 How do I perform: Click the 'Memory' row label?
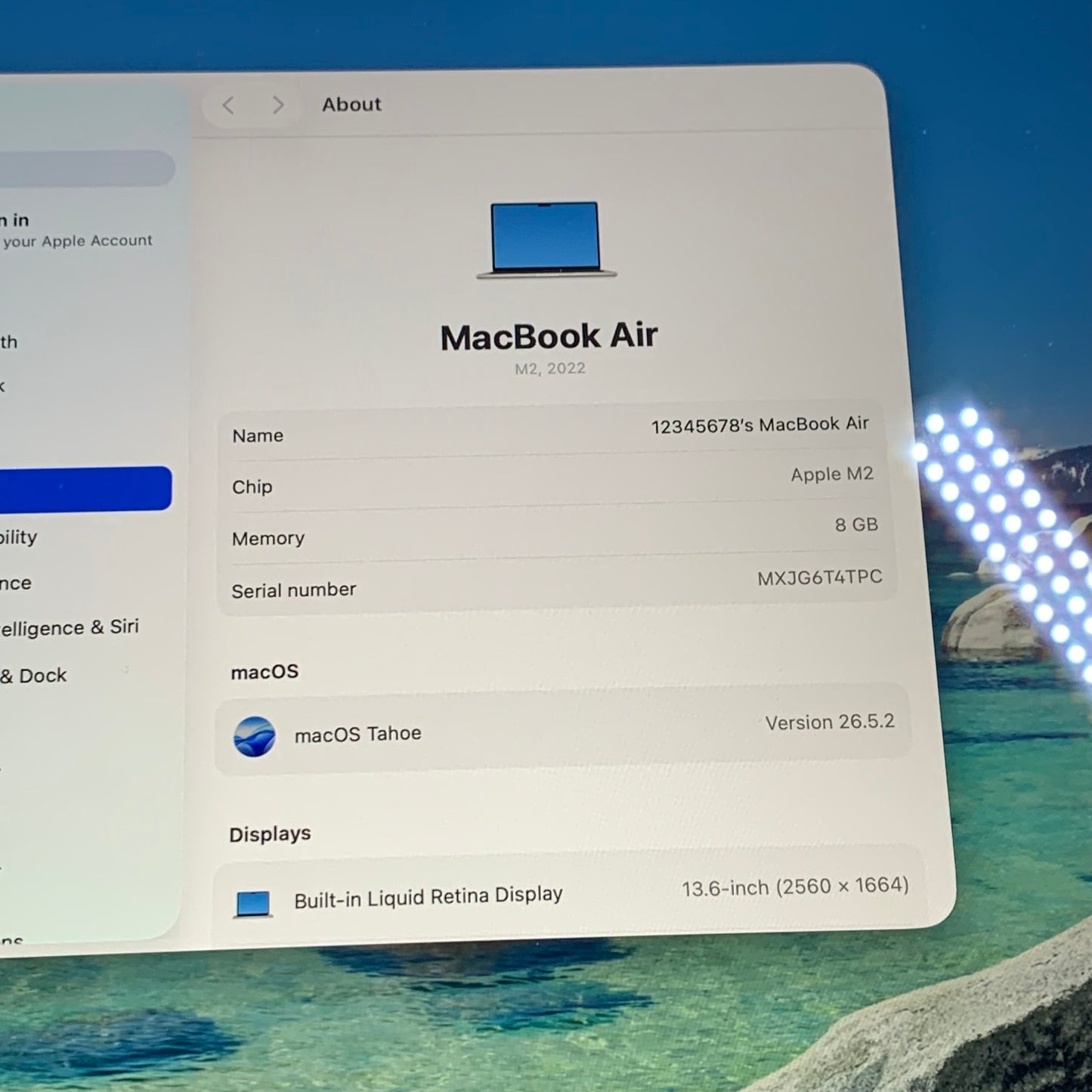pos(268,539)
